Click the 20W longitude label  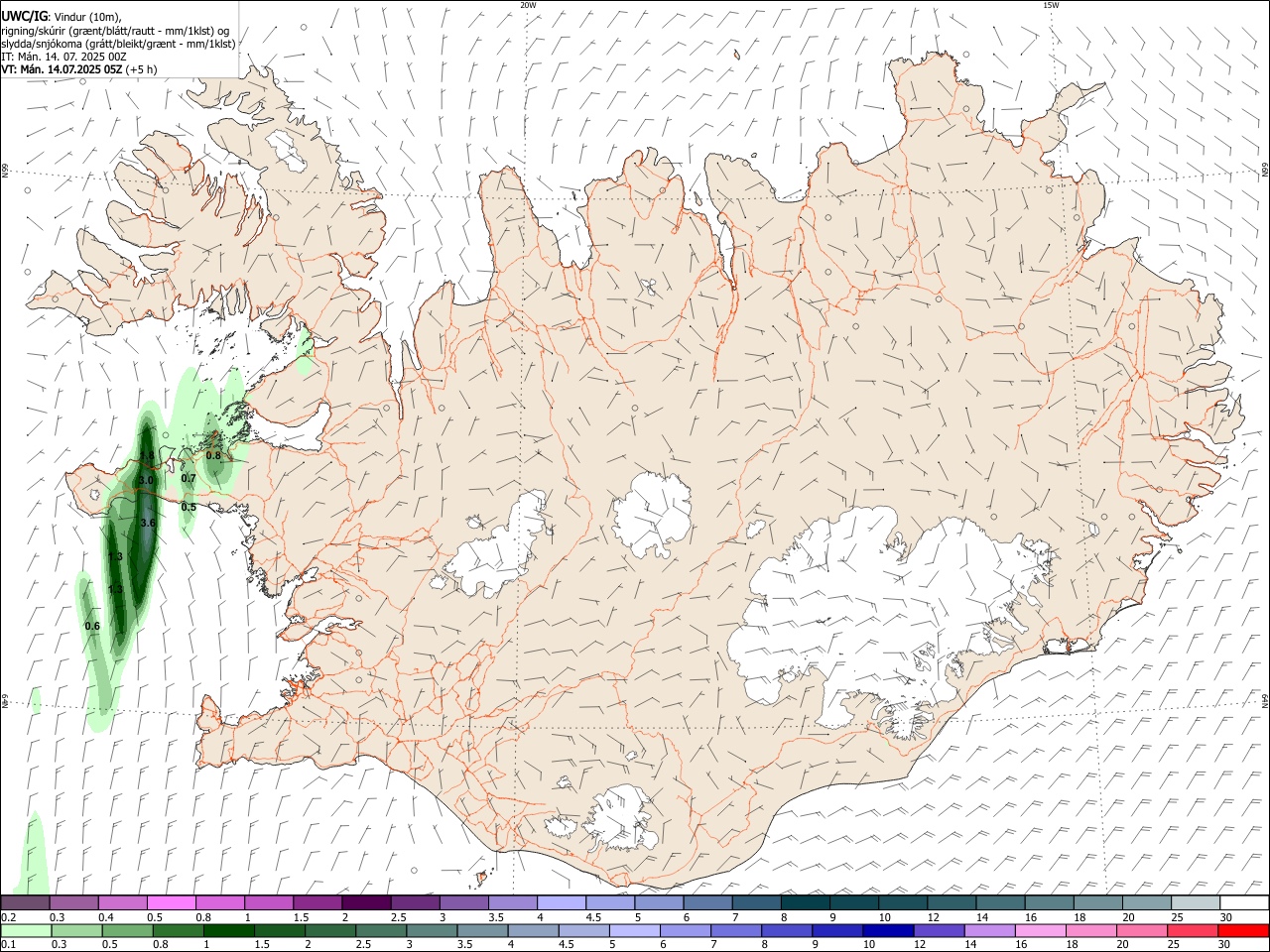pyautogui.click(x=528, y=5)
